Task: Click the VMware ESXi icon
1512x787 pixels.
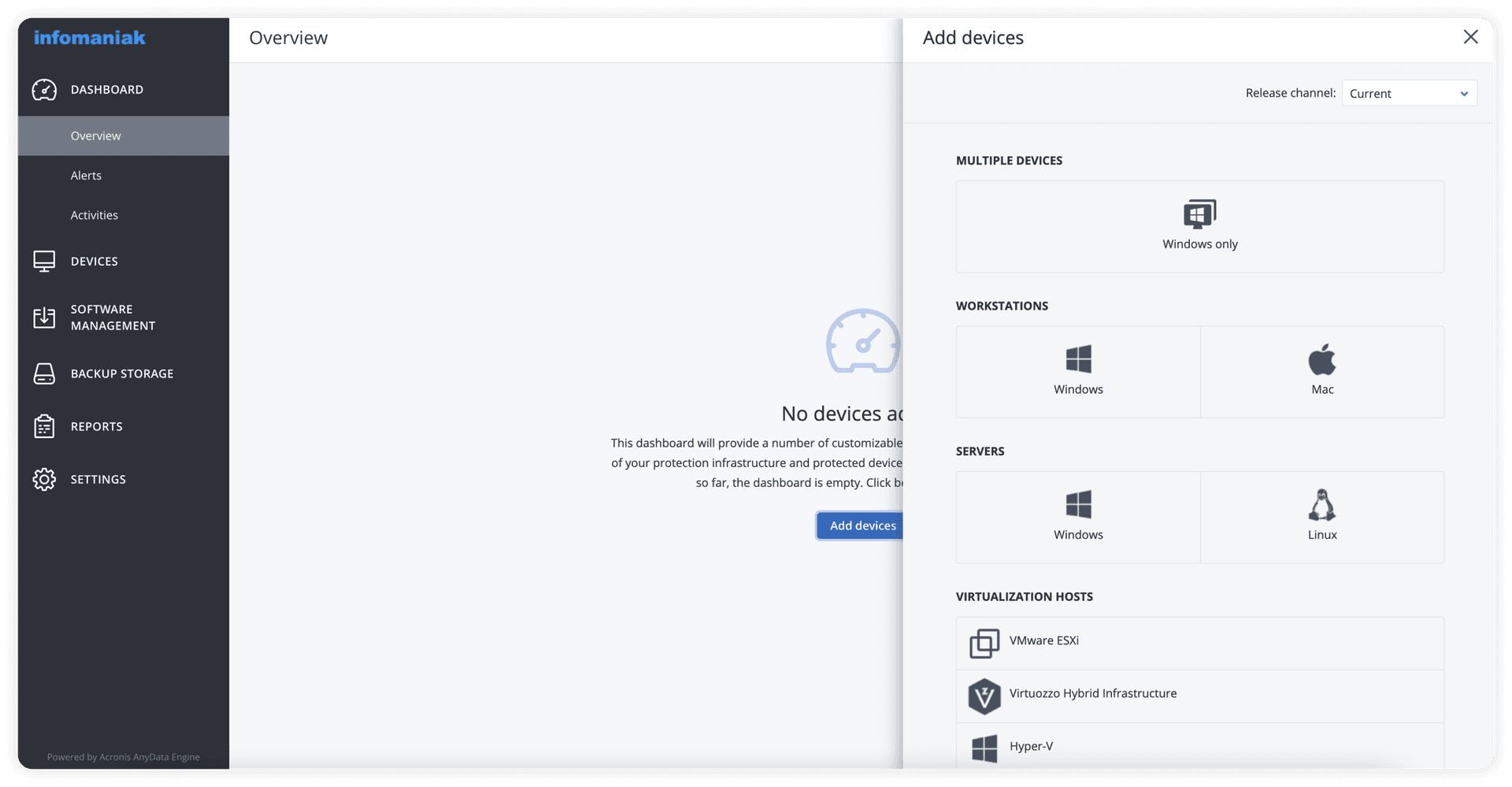Action: (x=984, y=644)
